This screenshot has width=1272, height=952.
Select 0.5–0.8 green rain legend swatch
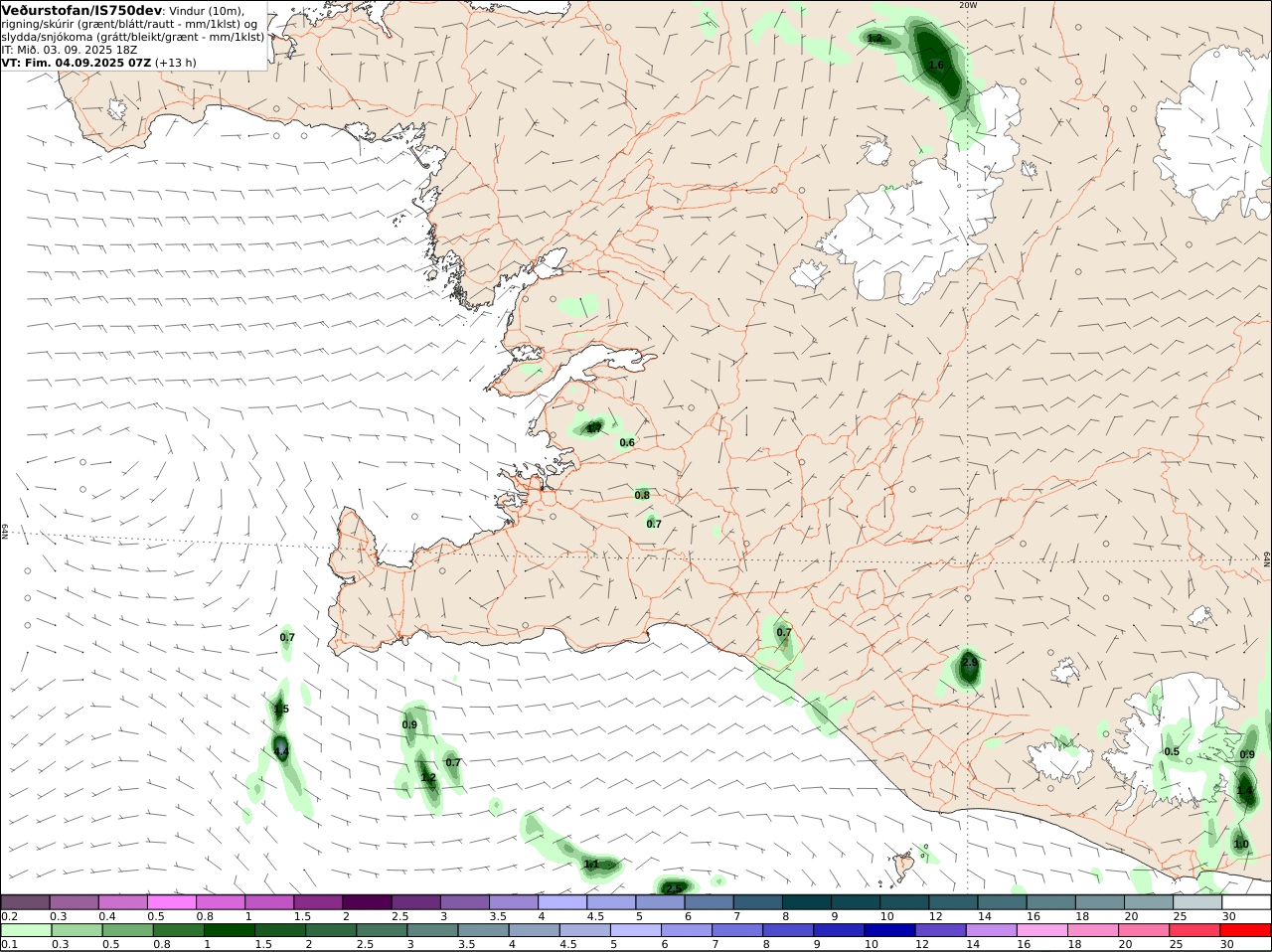(127, 931)
